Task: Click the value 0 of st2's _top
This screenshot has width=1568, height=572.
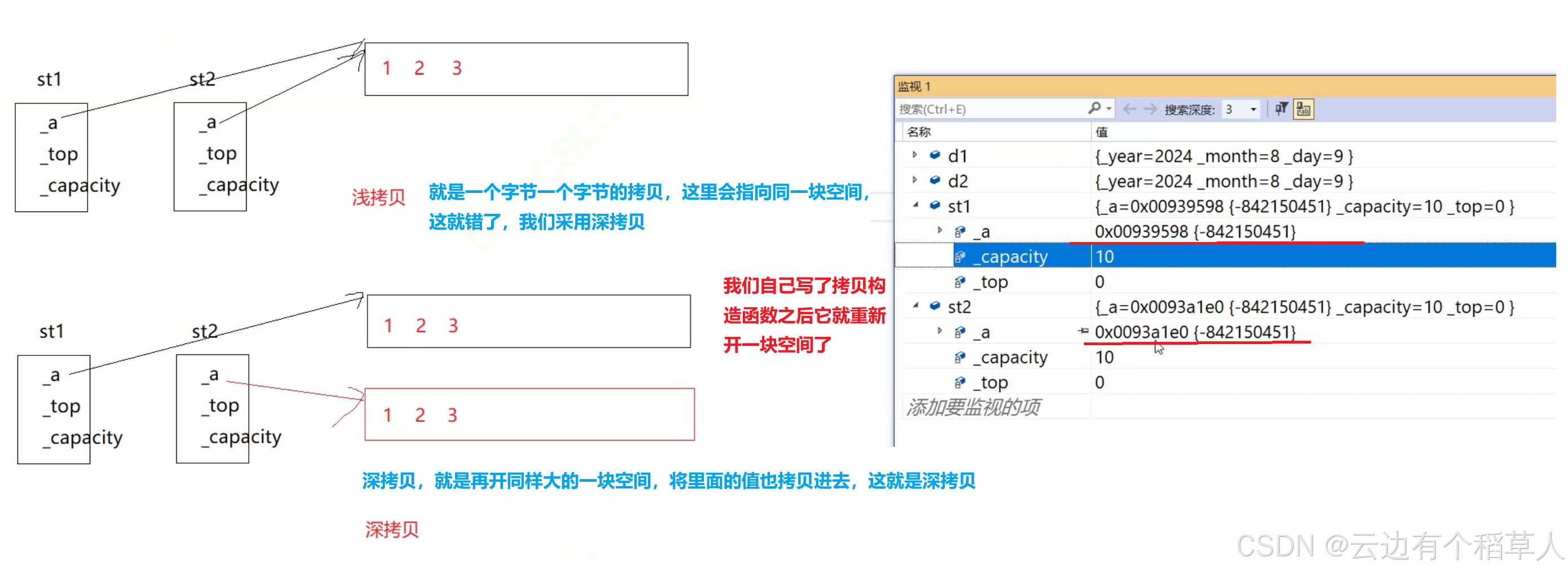Action: (x=1100, y=382)
